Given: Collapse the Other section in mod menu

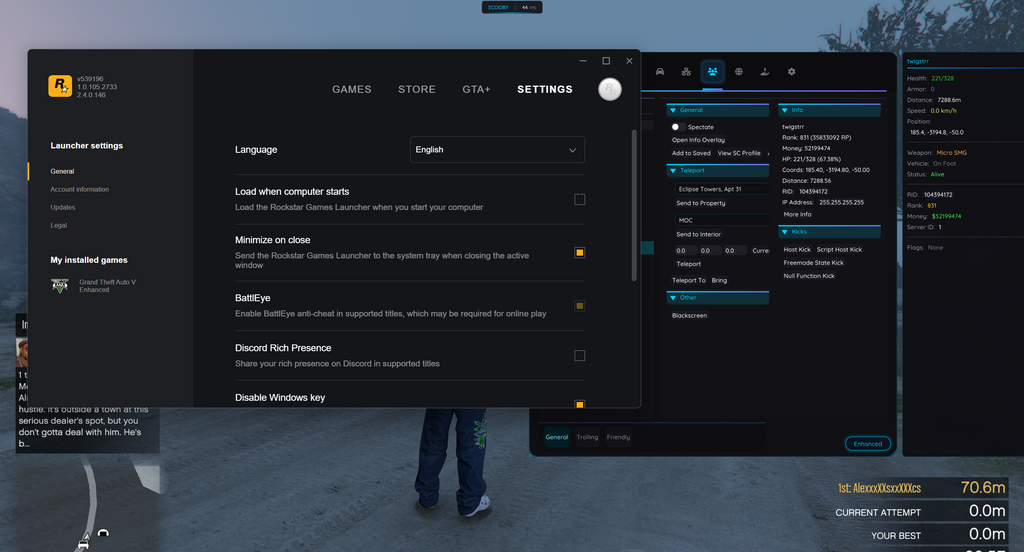Looking at the screenshot, I should pyautogui.click(x=718, y=298).
